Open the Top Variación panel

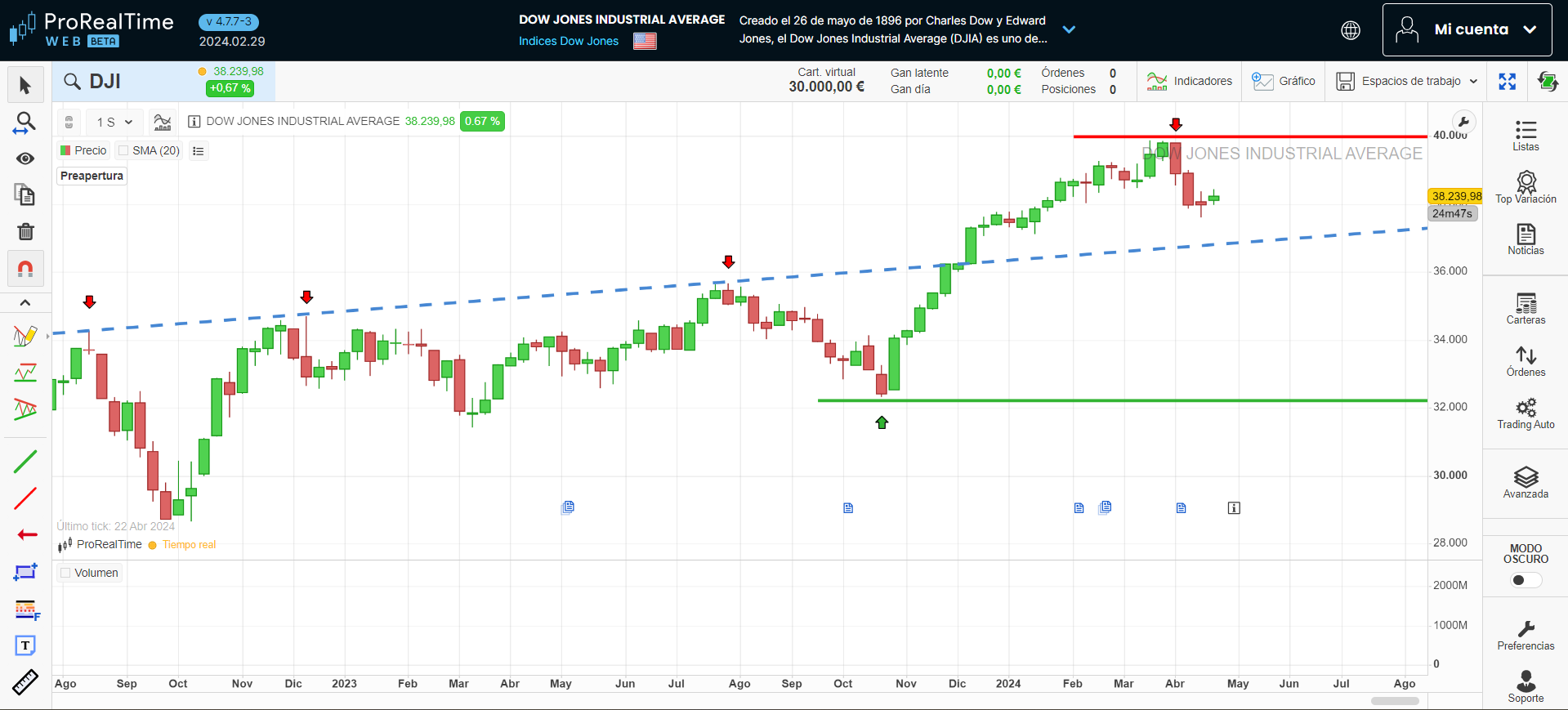[x=1526, y=187]
